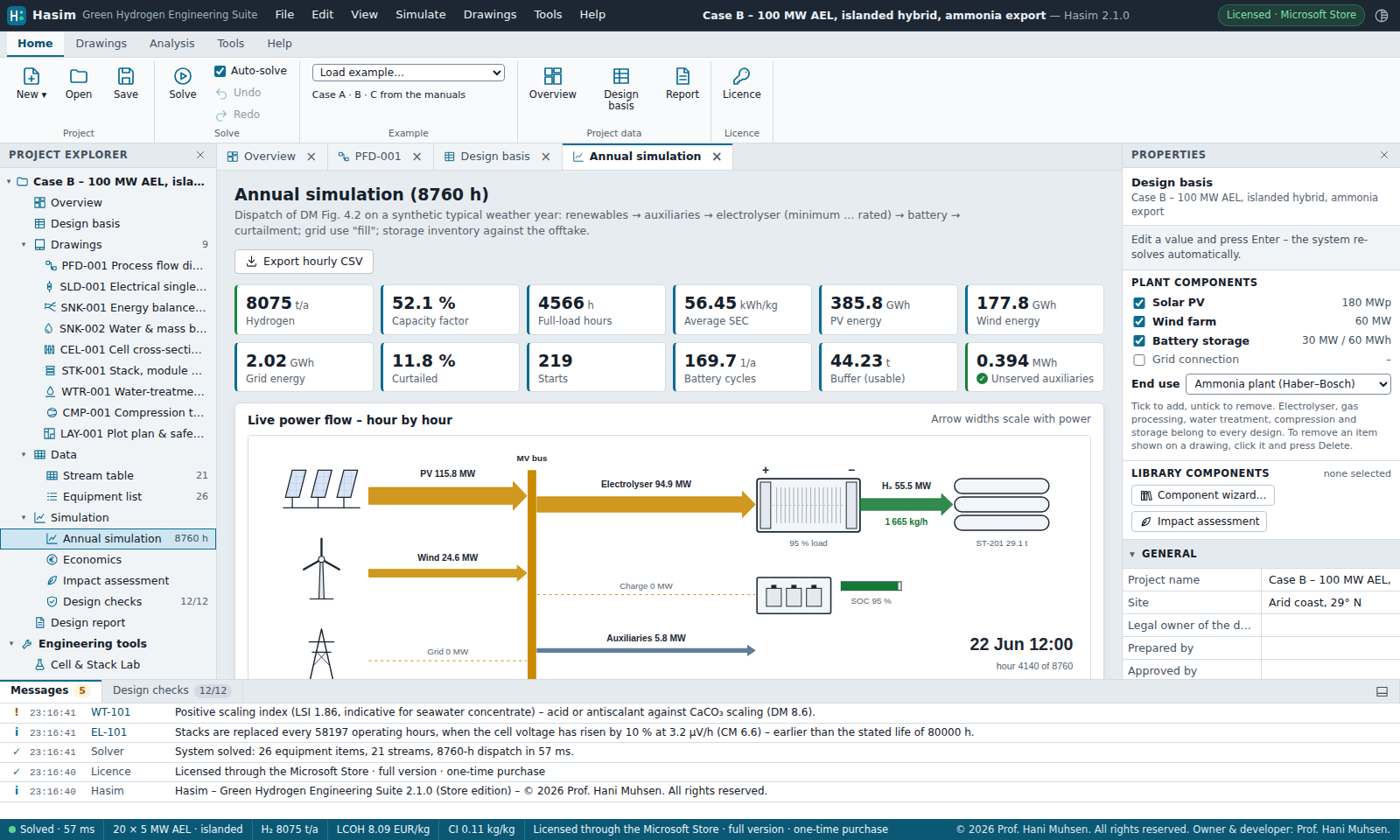Collapse the Drawings tree node

[x=24, y=245]
